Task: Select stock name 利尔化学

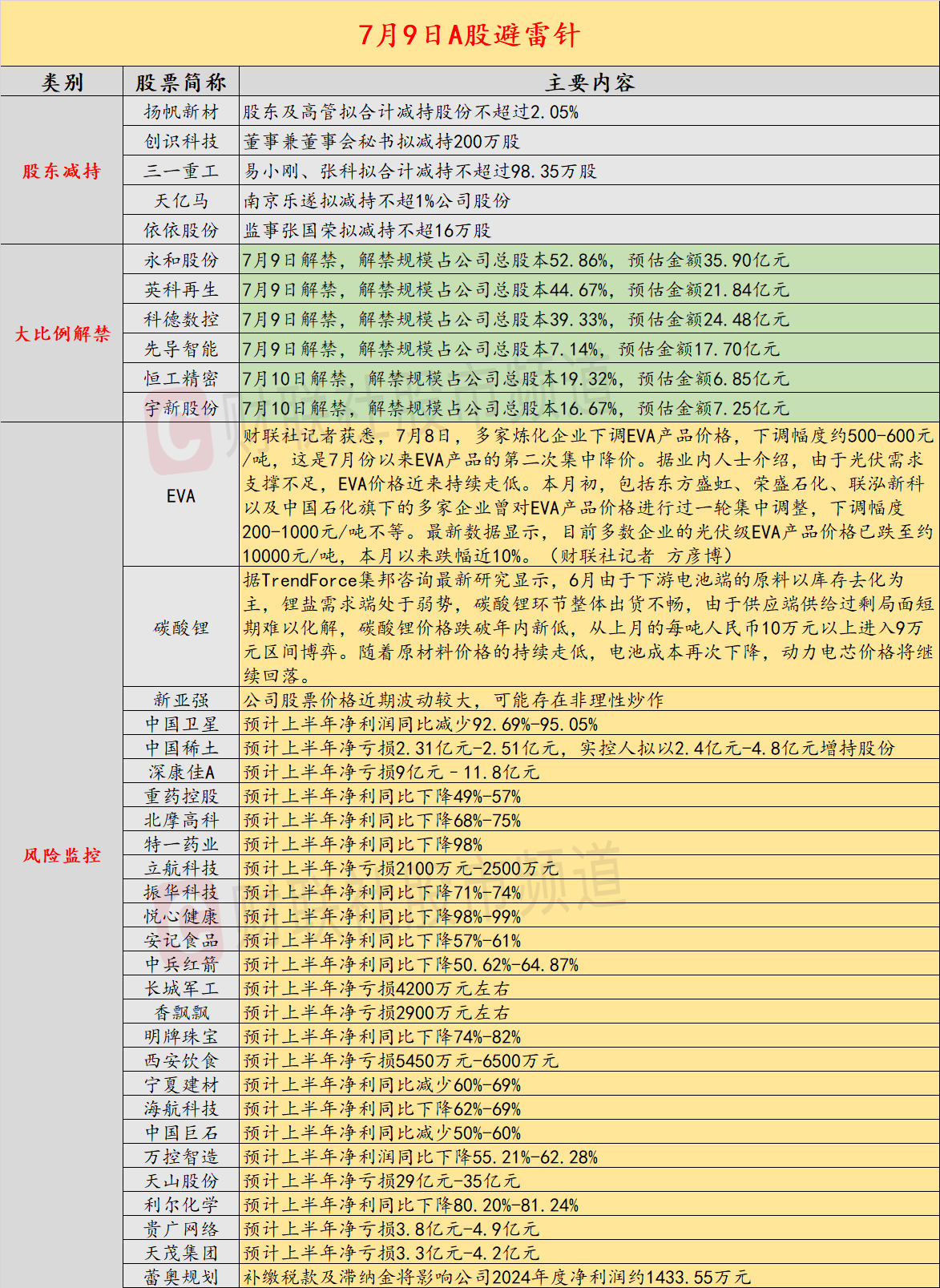Action: 181,1205
